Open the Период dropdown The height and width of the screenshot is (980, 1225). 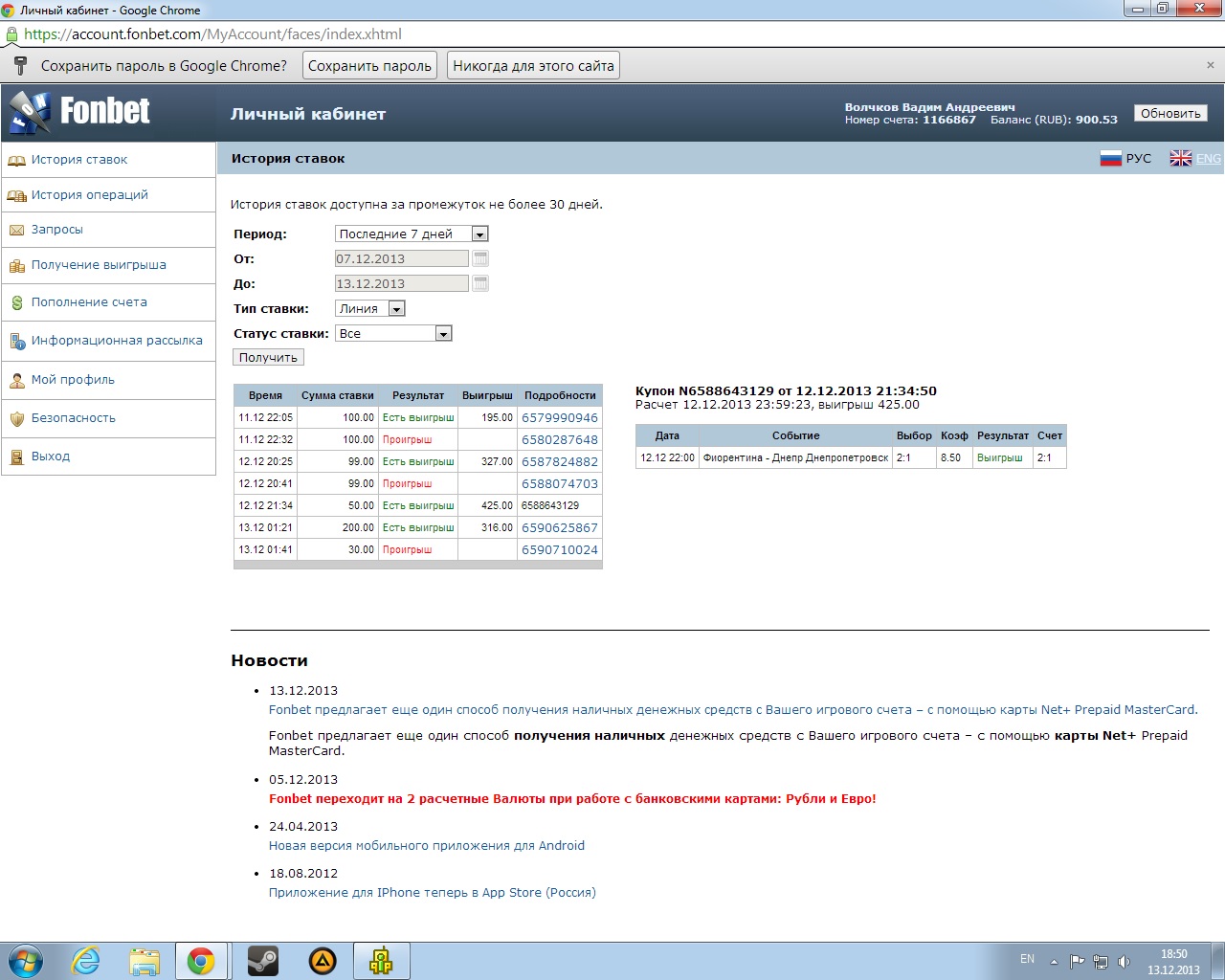pos(412,234)
